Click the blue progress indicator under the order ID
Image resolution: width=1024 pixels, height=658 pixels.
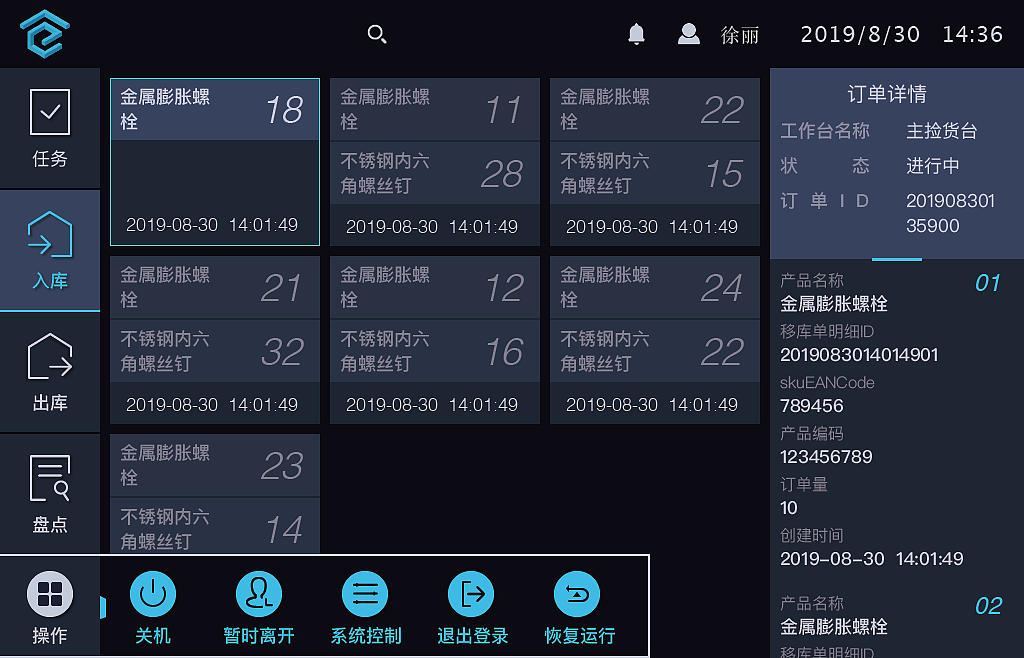(x=895, y=258)
